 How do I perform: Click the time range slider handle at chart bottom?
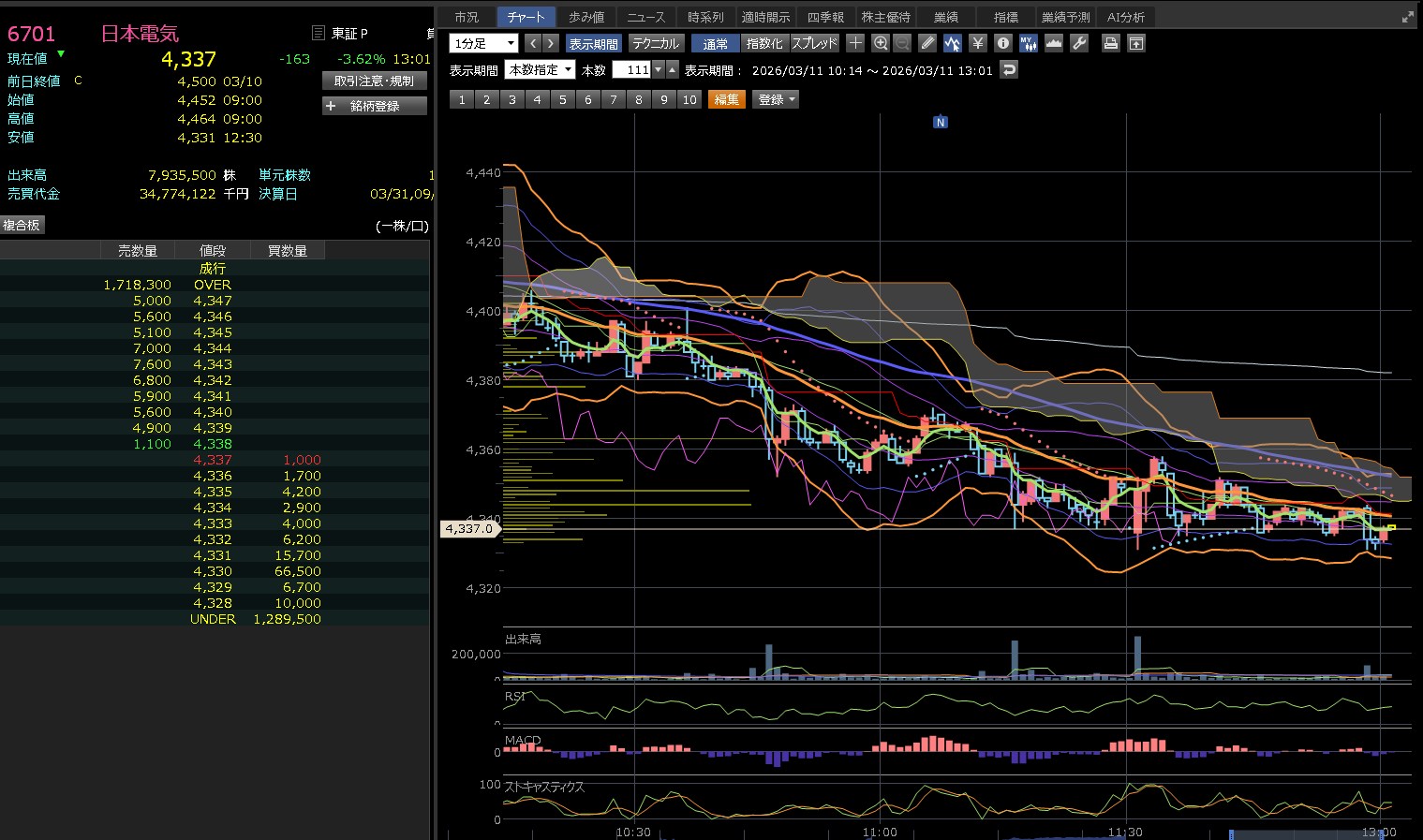tap(1231, 833)
